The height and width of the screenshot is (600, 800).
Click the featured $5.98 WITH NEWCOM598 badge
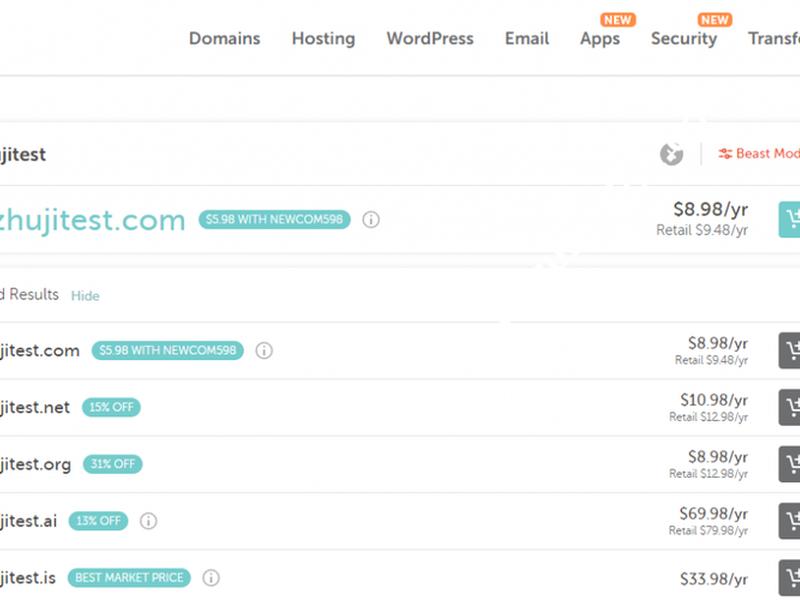[274, 219]
